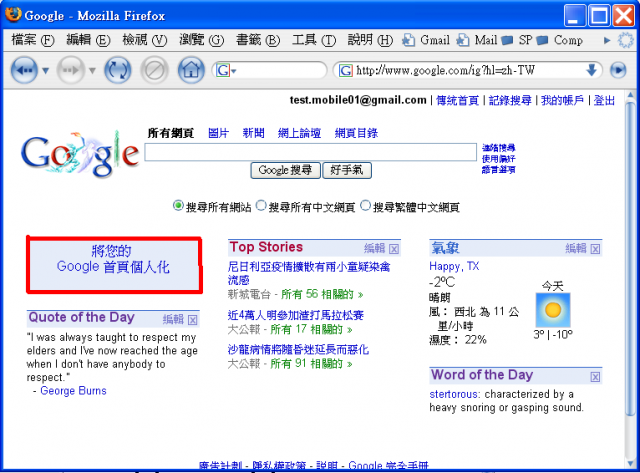Click the personalize Google homepage box
Screen dimensions: 640x473
click(x=114, y=264)
